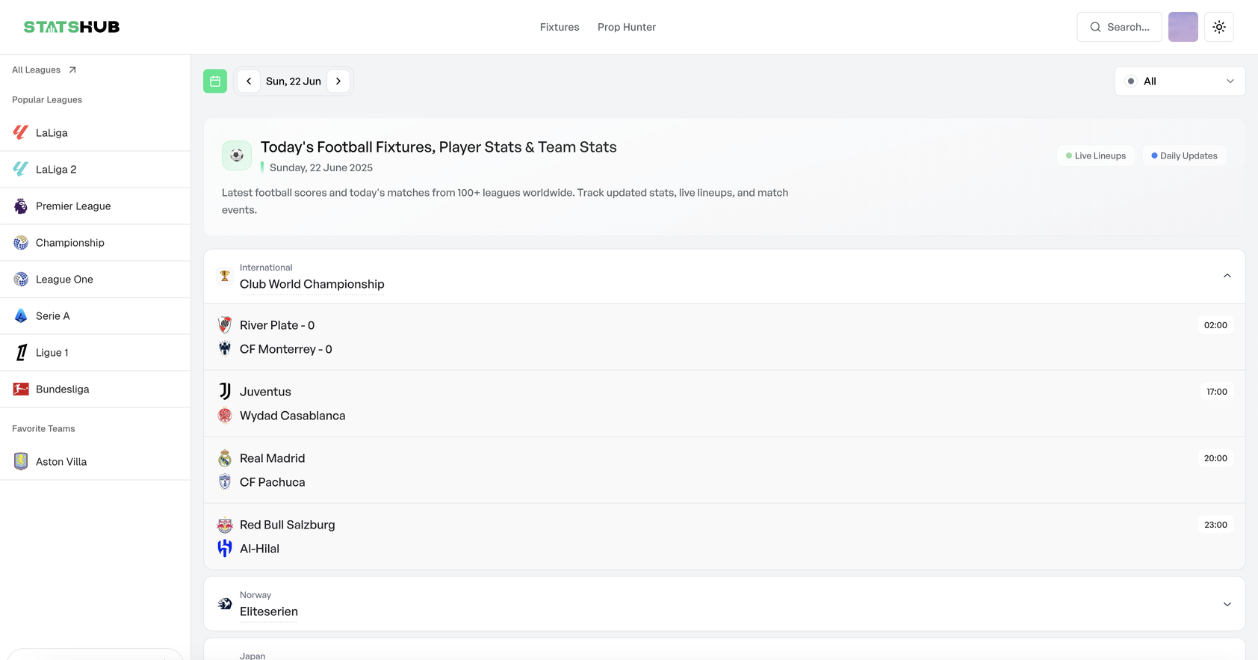Open the Prop Hunter page
Screen dimensions: 1258x660
[x=626, y=27]
